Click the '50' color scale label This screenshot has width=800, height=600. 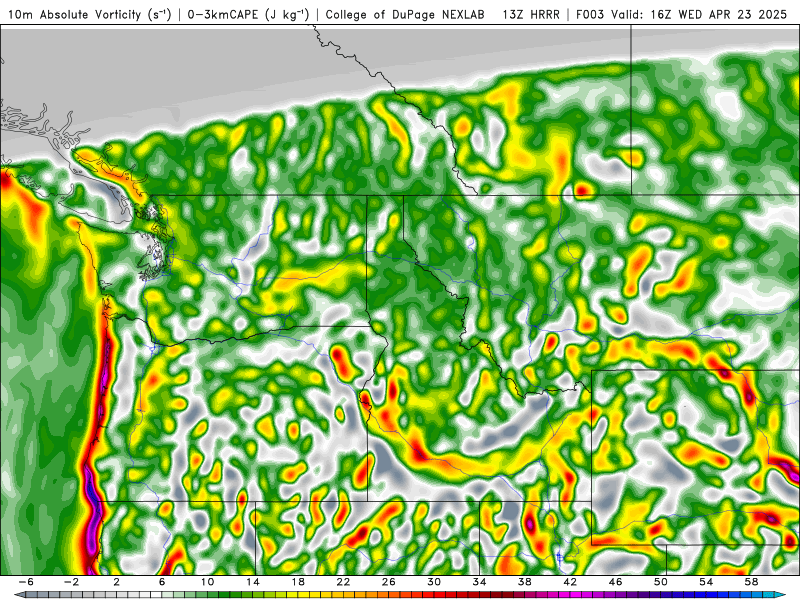(661, 582)
